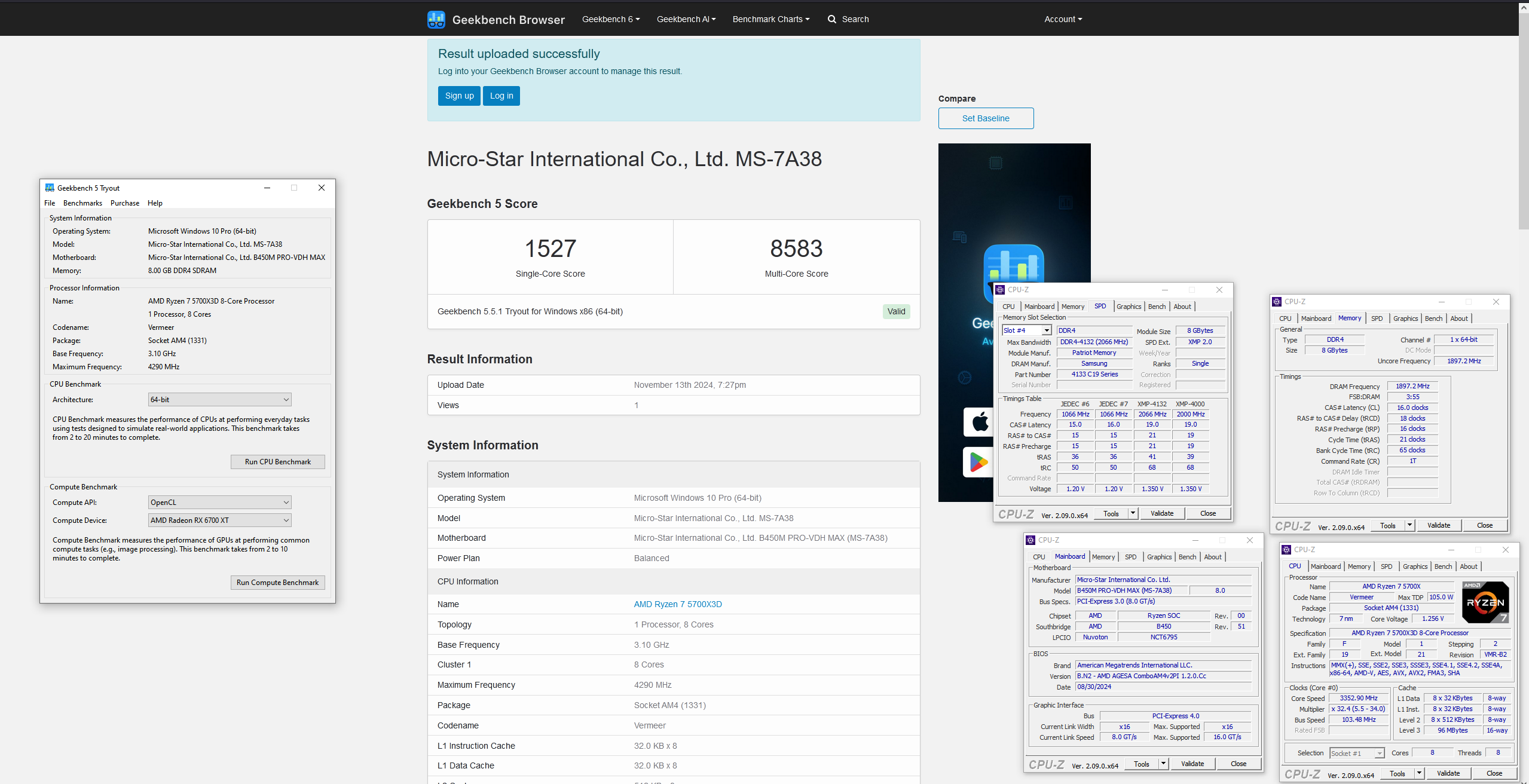Click Tools button in CPU-Z Mainboard window
1529x784 pixels.
(x=1142, y=764)
